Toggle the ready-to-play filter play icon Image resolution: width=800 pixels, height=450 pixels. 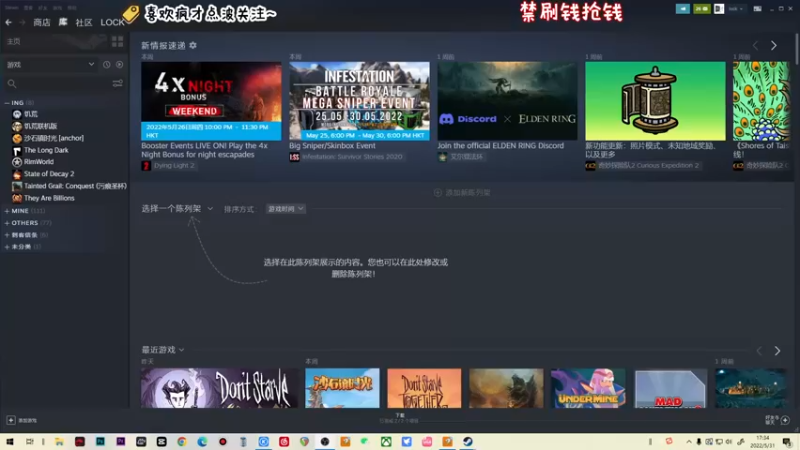tap(119, 65)
